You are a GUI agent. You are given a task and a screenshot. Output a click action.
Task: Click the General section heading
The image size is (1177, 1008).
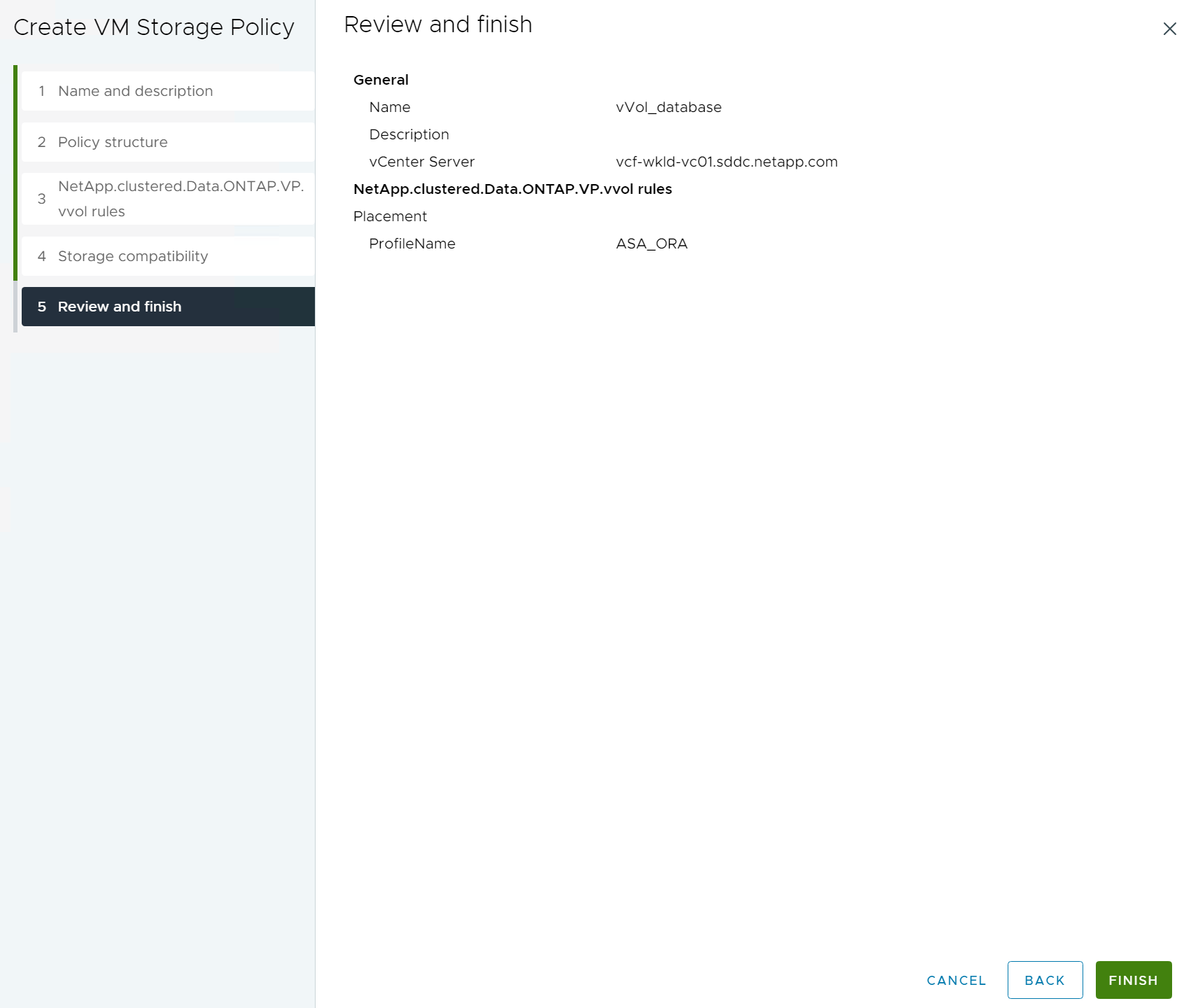(x=381, y=80)
